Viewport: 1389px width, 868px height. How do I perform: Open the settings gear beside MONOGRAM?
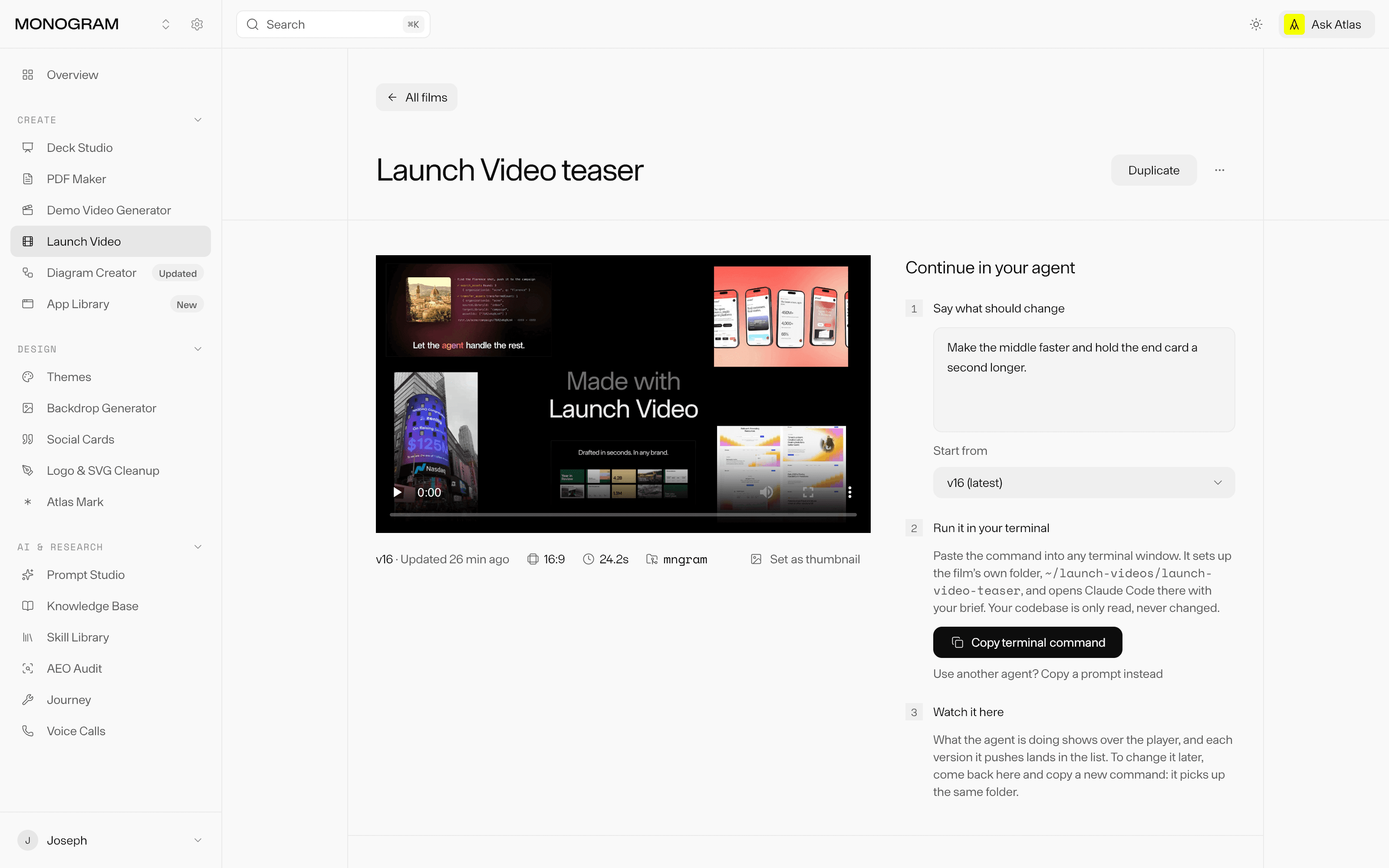(x=197, y=24)
